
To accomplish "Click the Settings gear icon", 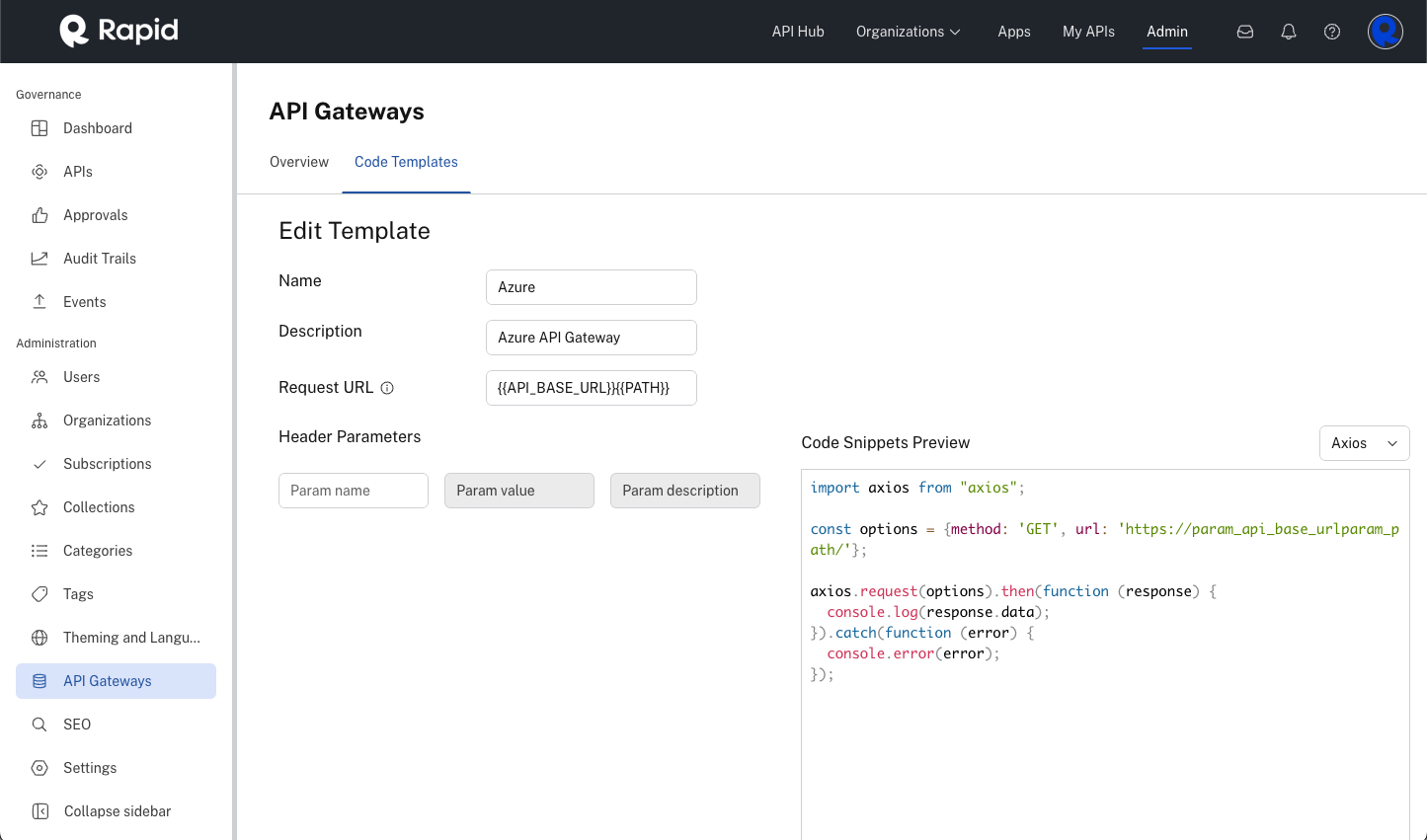I will pos(40,768).
